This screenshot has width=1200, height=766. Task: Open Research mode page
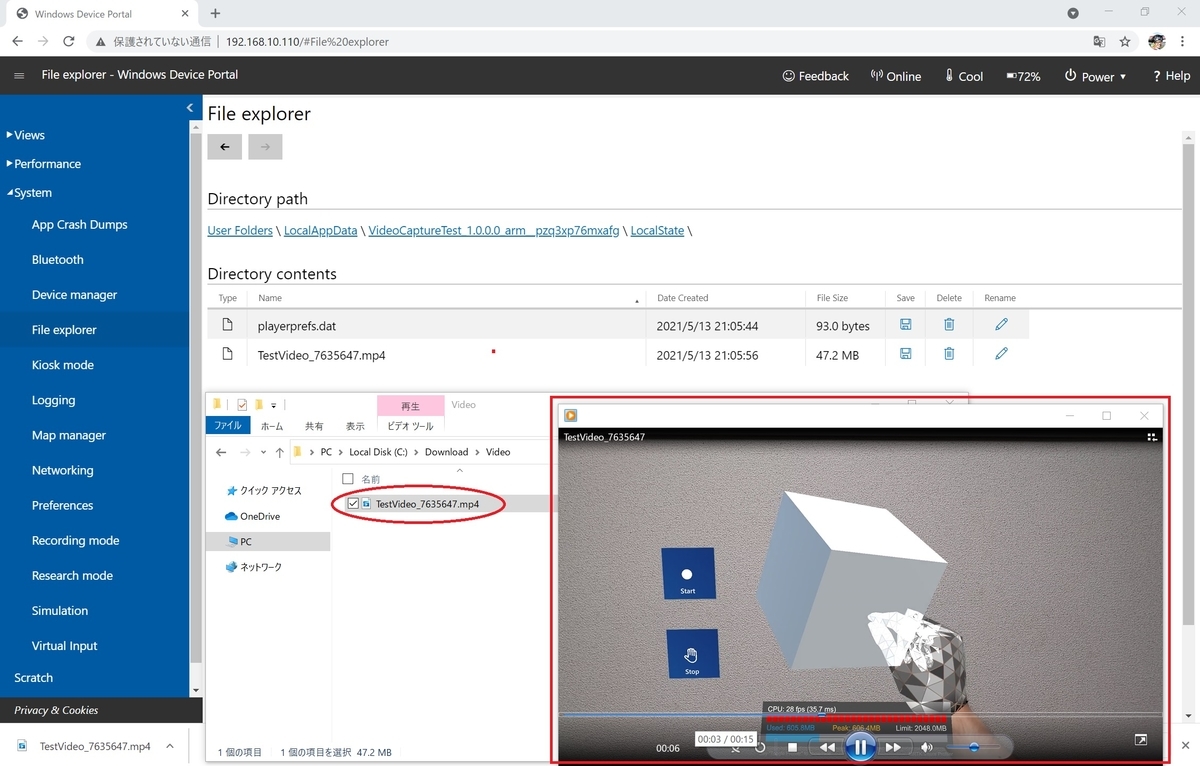(72, 576)
